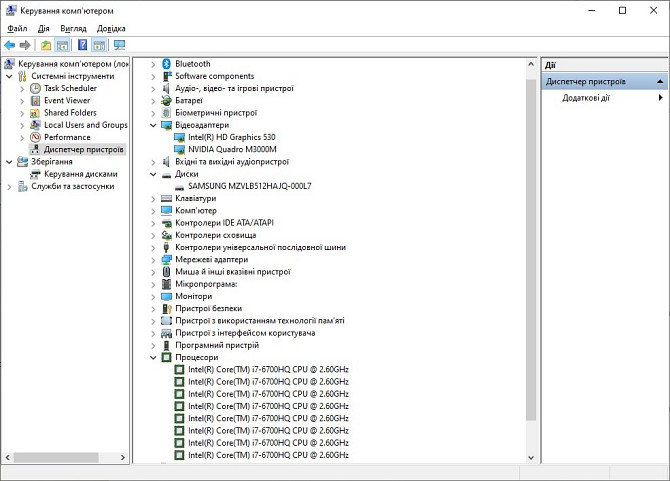This screenshot has height=481, width=670.
Task: Click the Пристрої безпеки security icon
Action: point(167,309)
